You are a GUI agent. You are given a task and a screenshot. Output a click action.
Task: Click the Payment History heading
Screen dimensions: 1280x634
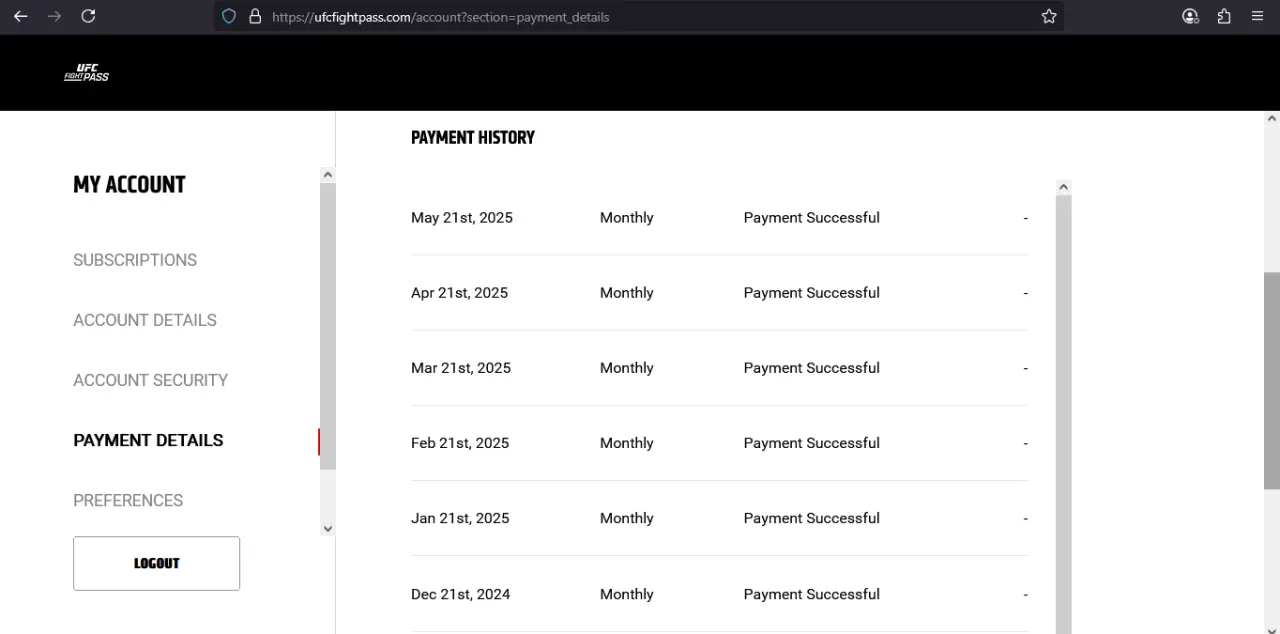(473, 138)
